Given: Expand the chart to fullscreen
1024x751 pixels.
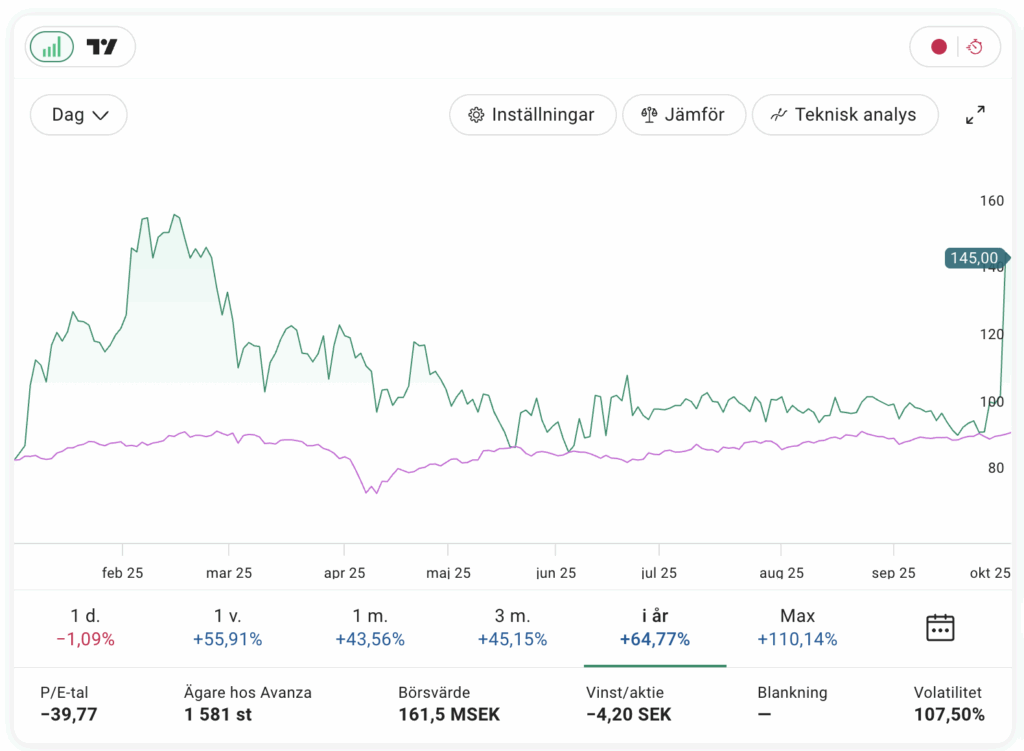Looking at the screenshot, I should pyautogui.click(x=975, y=115).
